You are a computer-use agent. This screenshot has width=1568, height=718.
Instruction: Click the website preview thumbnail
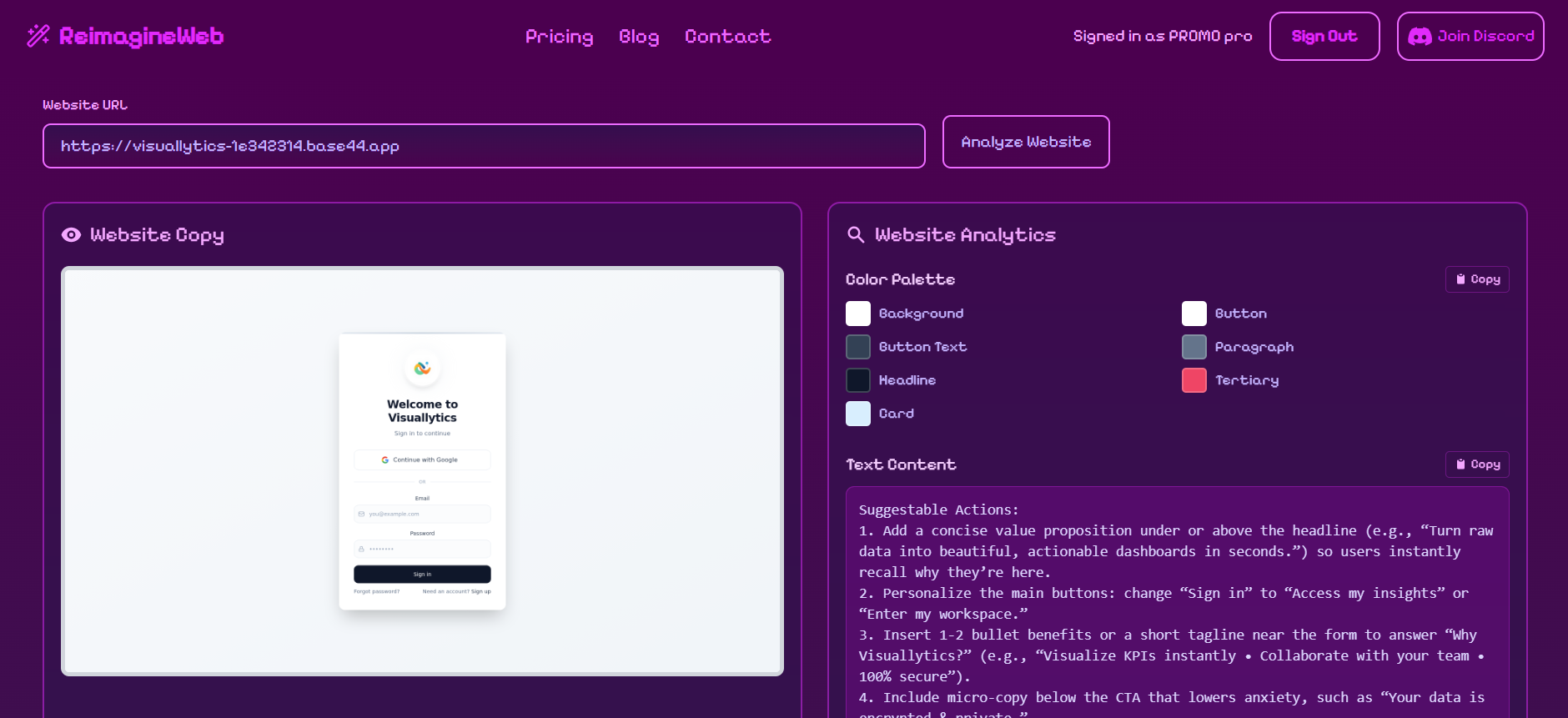click(422, 471)
